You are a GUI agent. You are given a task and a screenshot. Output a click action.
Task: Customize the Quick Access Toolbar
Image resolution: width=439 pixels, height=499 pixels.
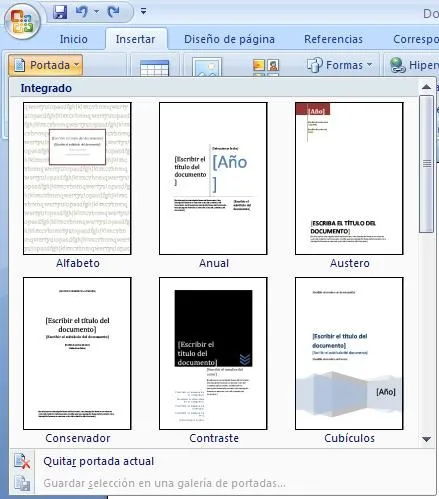coord(144,12)
